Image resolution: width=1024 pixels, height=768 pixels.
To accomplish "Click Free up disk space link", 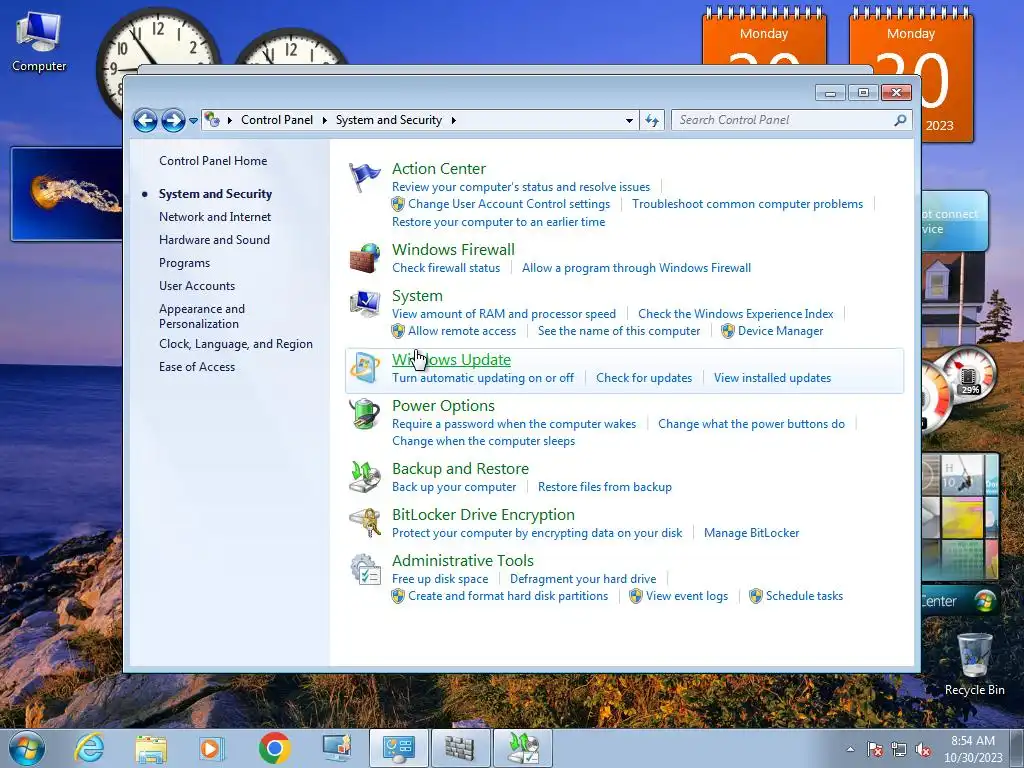I will tap(440, 579).
